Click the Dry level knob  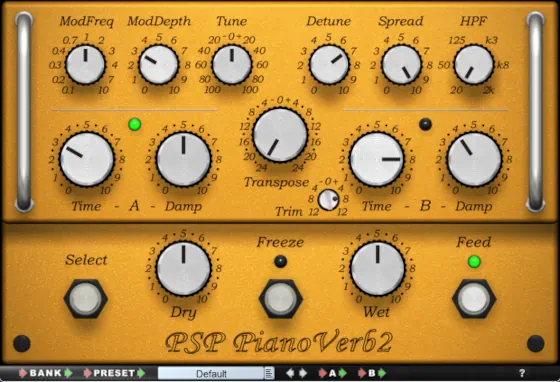coord(184,268)
